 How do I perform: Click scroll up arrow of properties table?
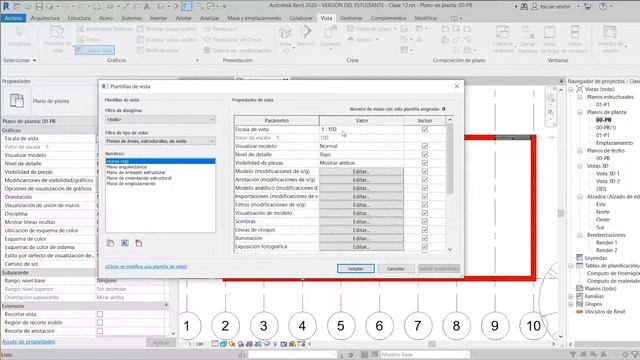450,120
